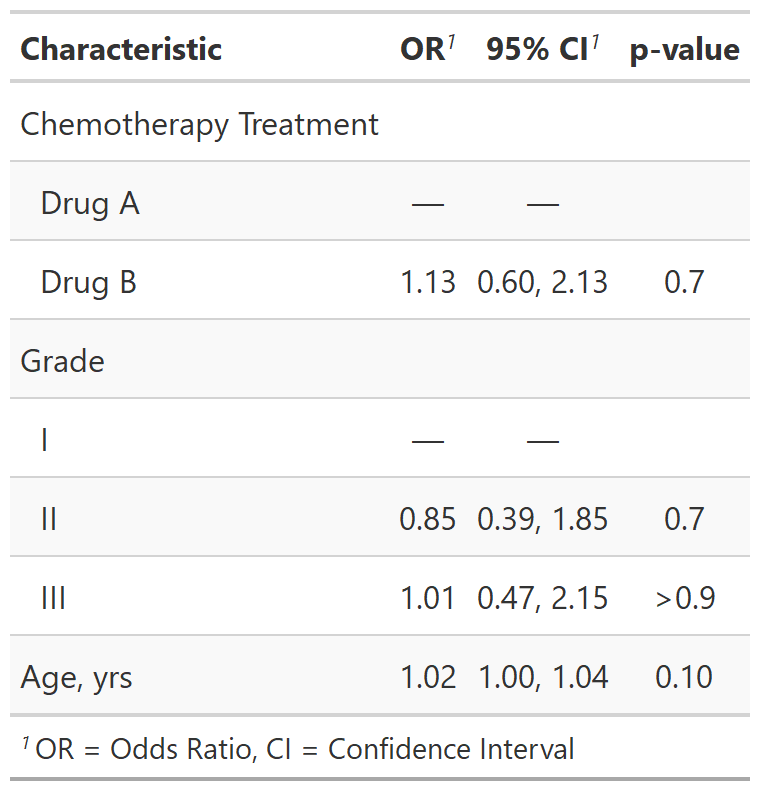Image resolution: width=760 pixels, height=791 pixels.
Task: Select Drug B odds ratio 1.13
Action: [x=428, y=283]
